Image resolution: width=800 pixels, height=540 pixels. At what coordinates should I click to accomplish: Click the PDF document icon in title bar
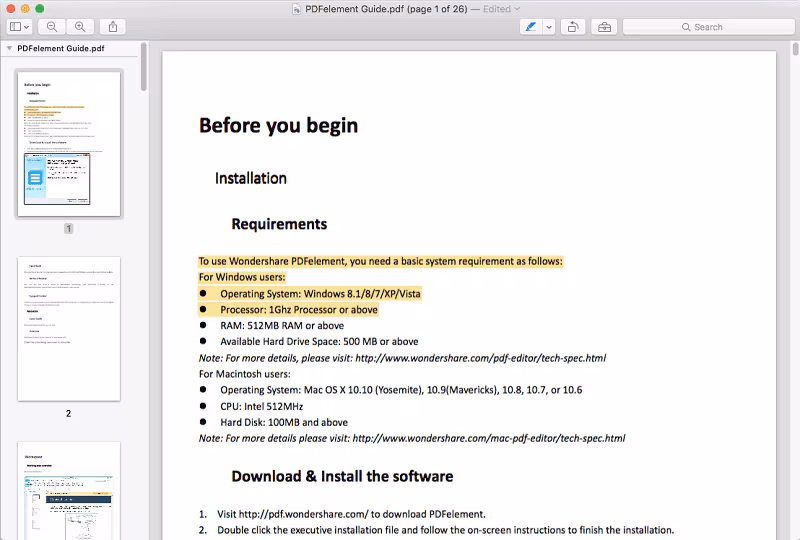296,9
